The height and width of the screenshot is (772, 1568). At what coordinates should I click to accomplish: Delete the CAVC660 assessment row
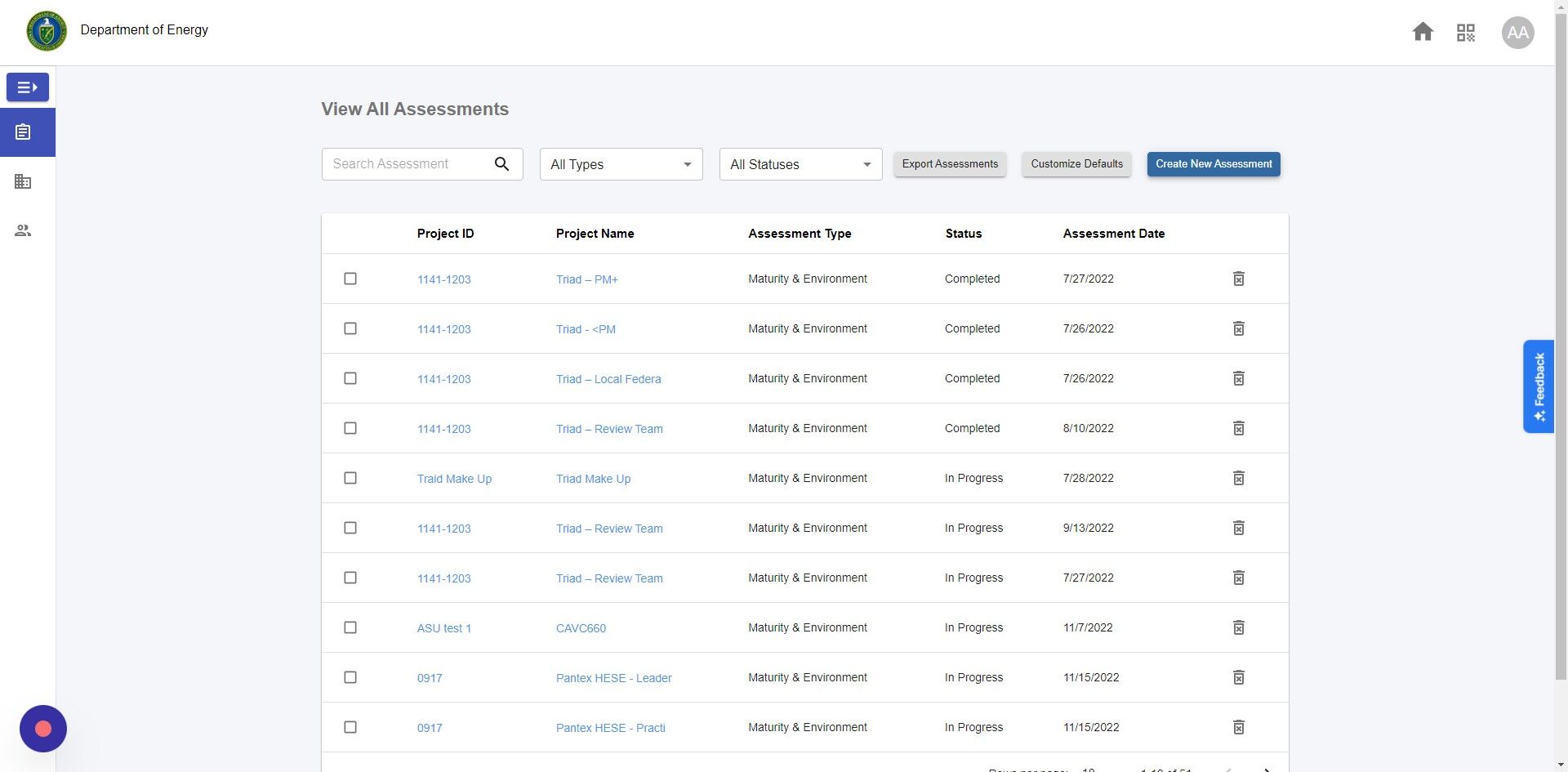coord(1238,627)
